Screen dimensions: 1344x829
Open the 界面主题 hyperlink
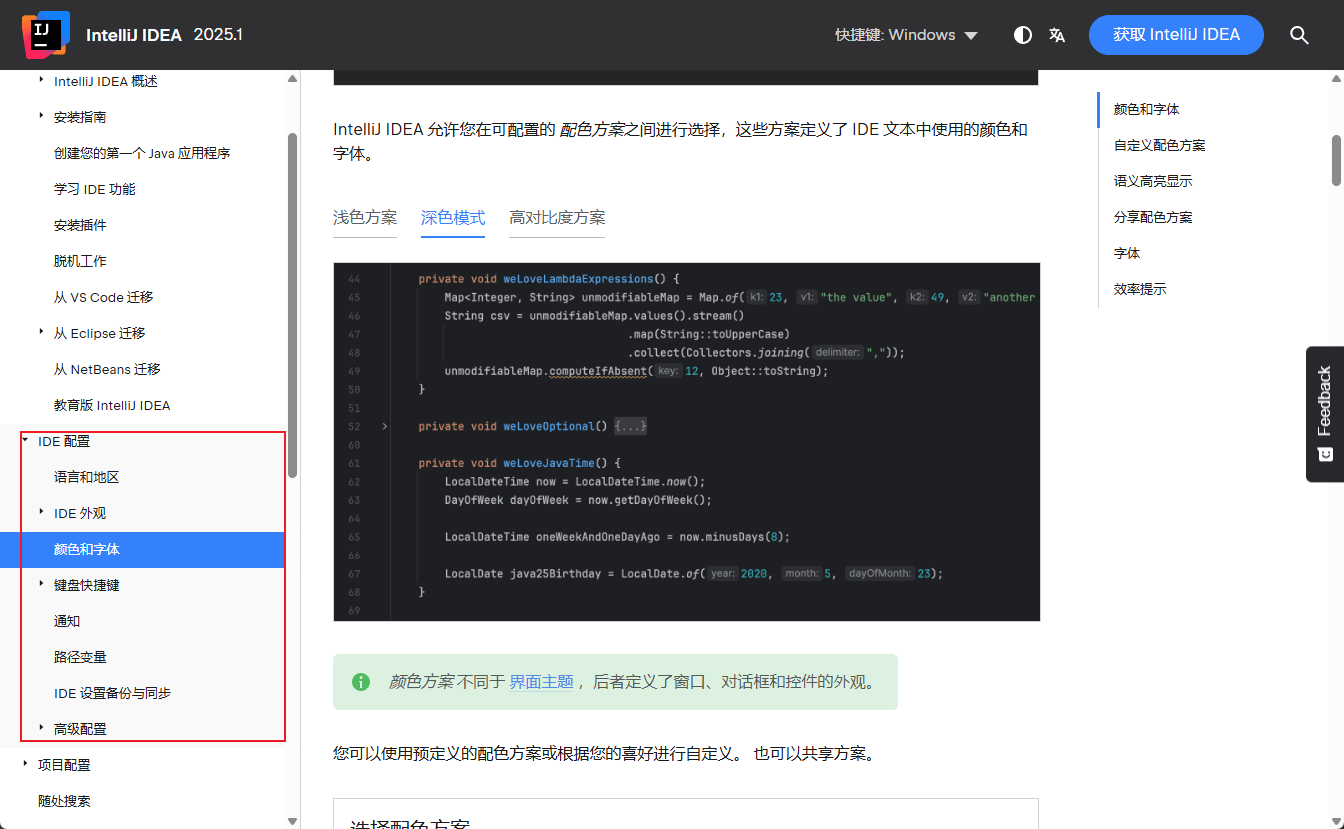(541, 682)
